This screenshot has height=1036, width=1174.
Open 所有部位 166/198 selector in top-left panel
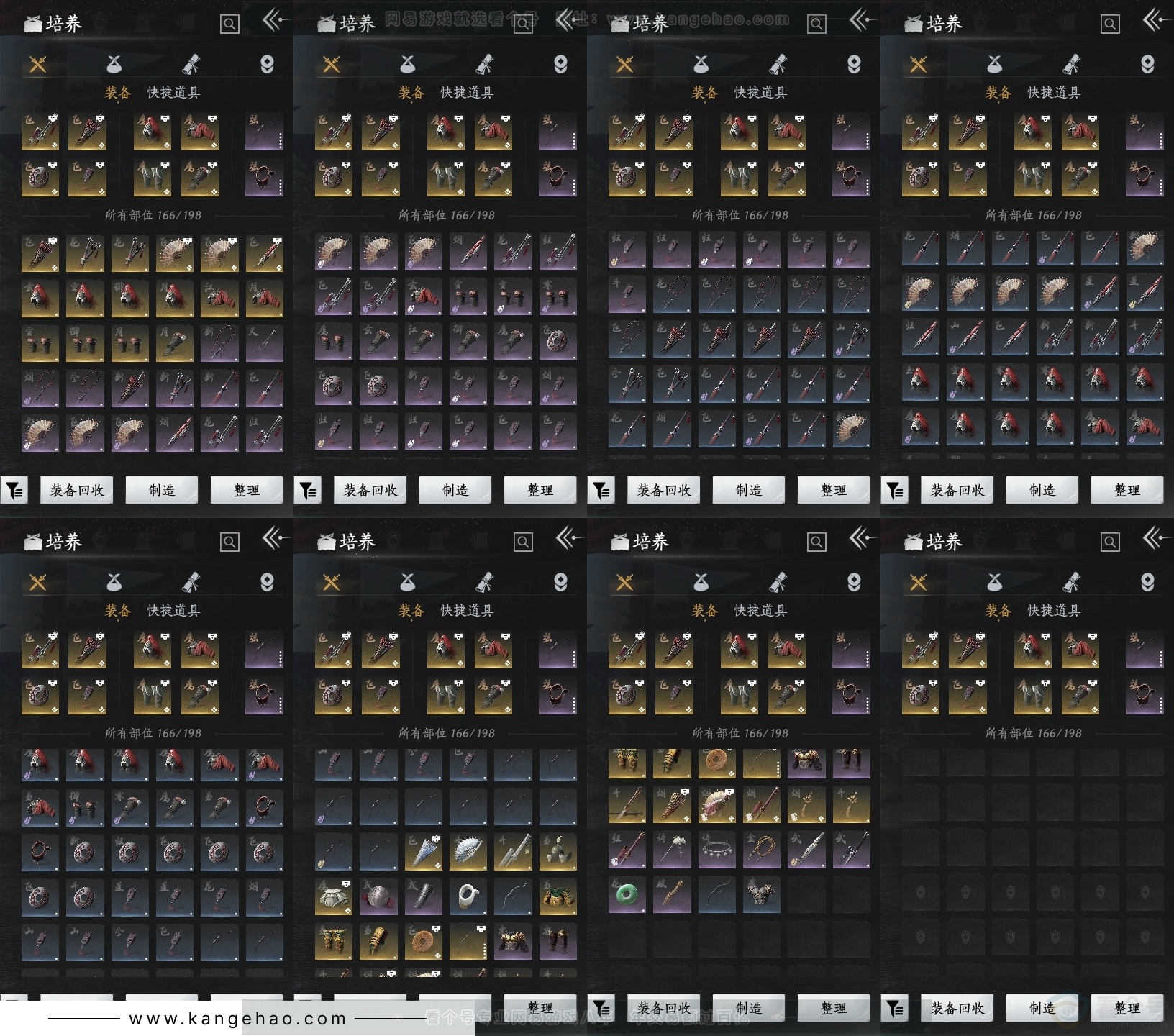click(x=153, y=215)
